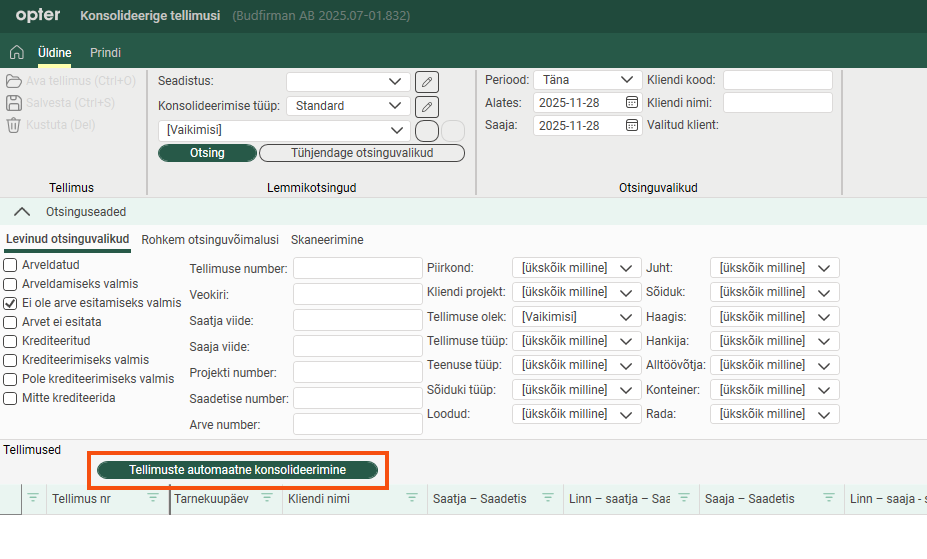Enable the Arveldatud checkbox

tap(11, 266)
